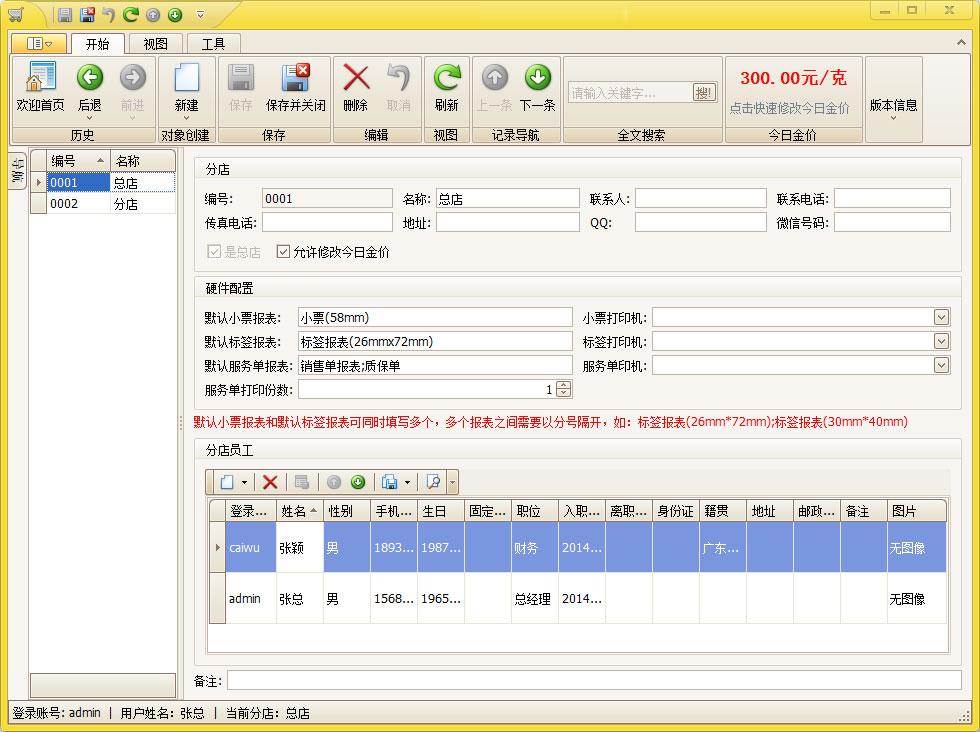The height and width of the screenshot is (732, 980).
Task: Expand new employee dropdown arrow in 分店员工 toolbar
Action: [x=244, y=482]
